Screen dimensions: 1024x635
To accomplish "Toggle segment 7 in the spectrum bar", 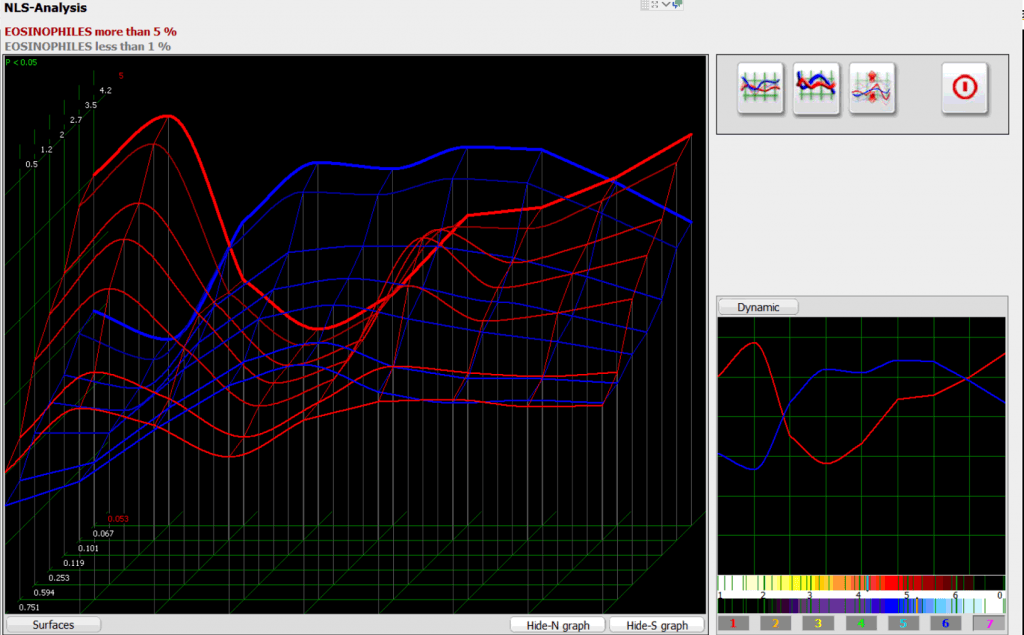I will 990,622.
